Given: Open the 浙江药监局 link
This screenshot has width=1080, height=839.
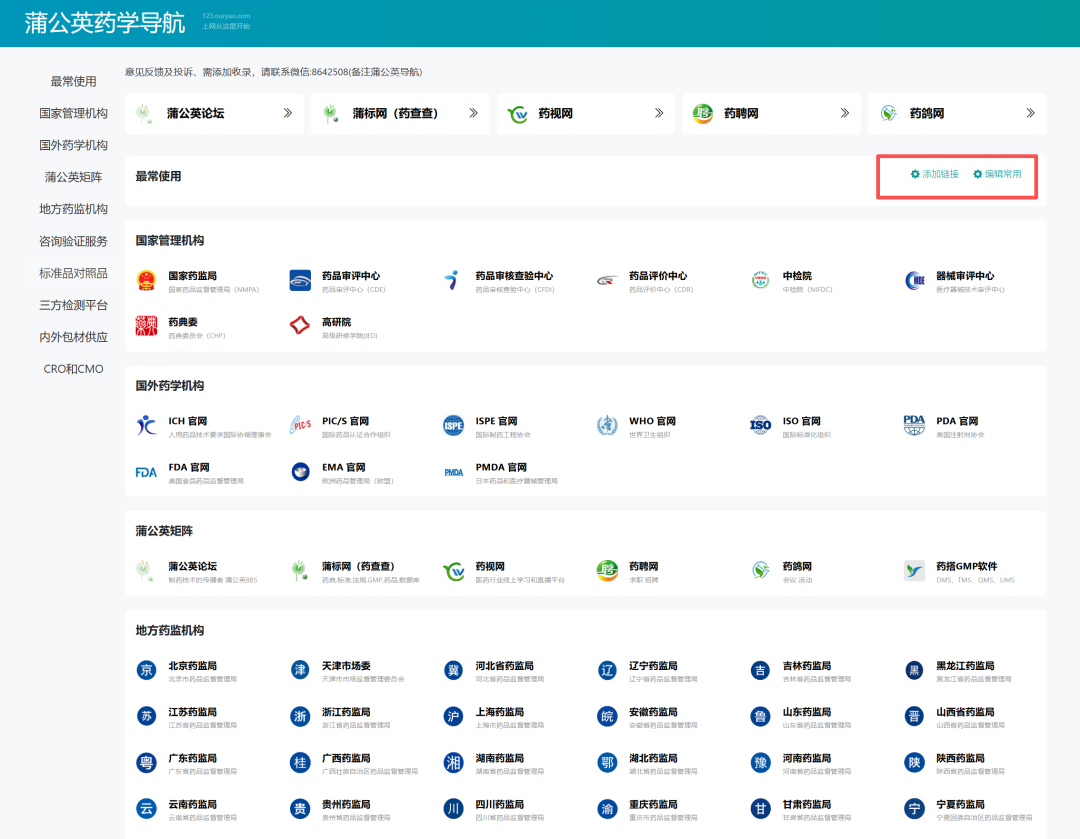Looking at the screenshot, I should [x=346, y=712].
